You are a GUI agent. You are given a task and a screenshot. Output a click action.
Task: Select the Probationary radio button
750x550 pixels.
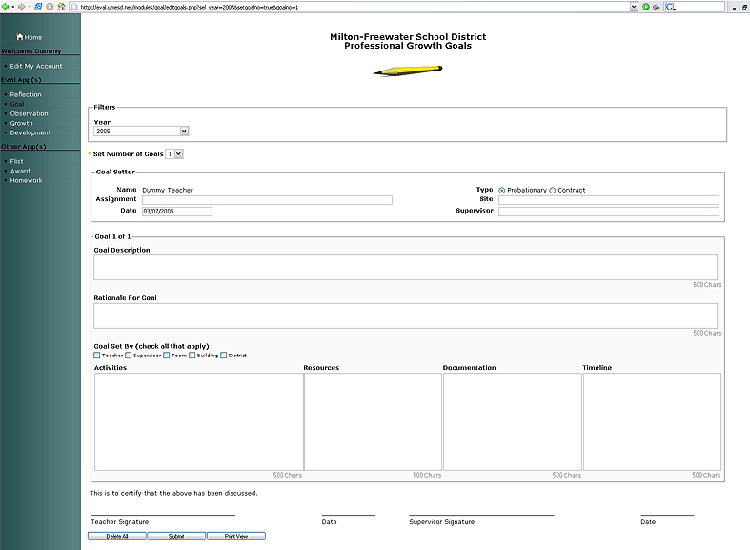(501, 190)
